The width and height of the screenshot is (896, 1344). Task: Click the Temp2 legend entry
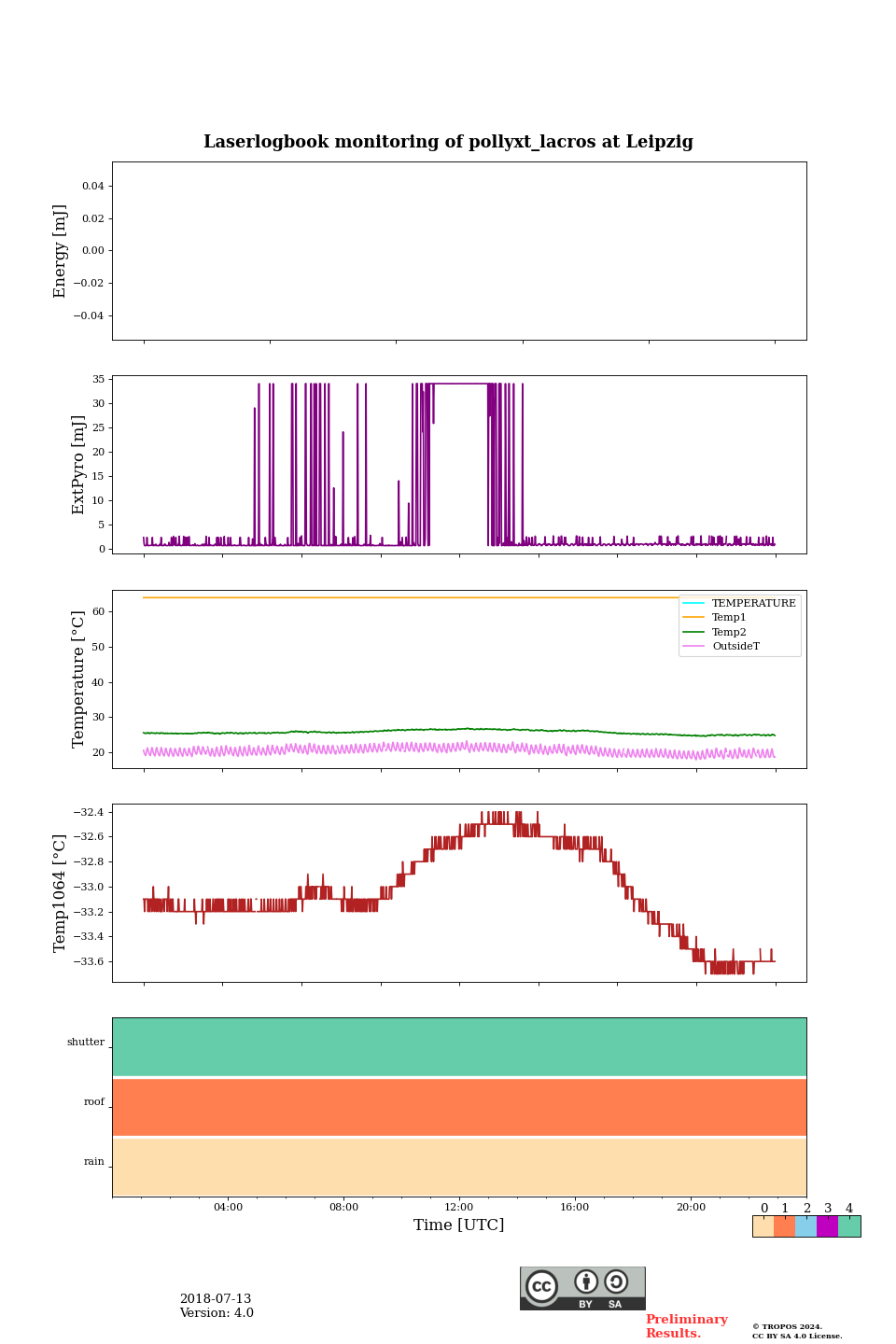point(715,632)
